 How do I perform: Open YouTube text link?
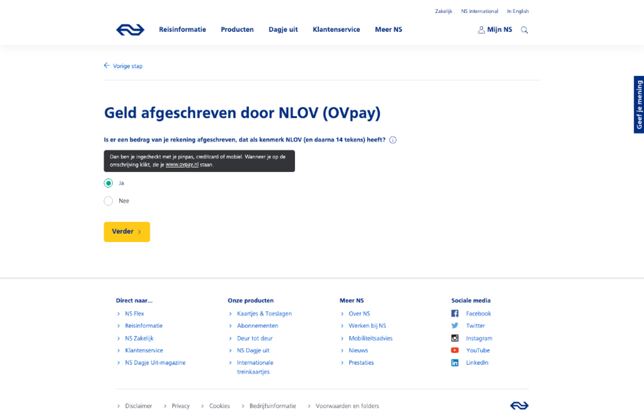point(478,350)
